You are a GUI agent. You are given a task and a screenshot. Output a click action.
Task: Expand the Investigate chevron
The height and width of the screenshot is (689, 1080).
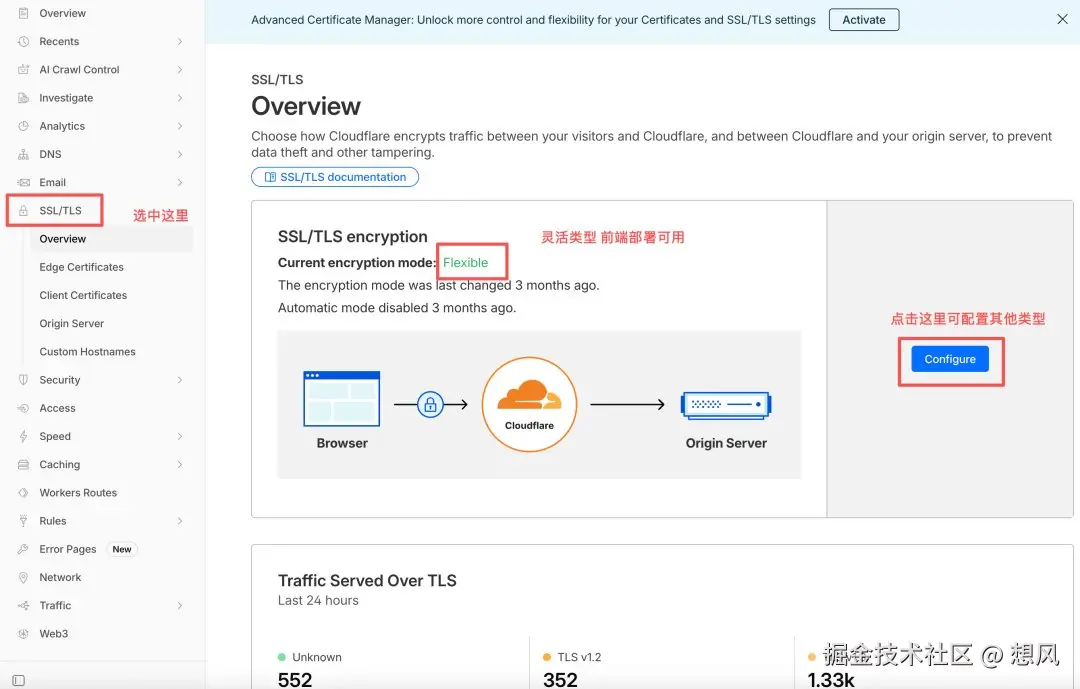(180, 98)
